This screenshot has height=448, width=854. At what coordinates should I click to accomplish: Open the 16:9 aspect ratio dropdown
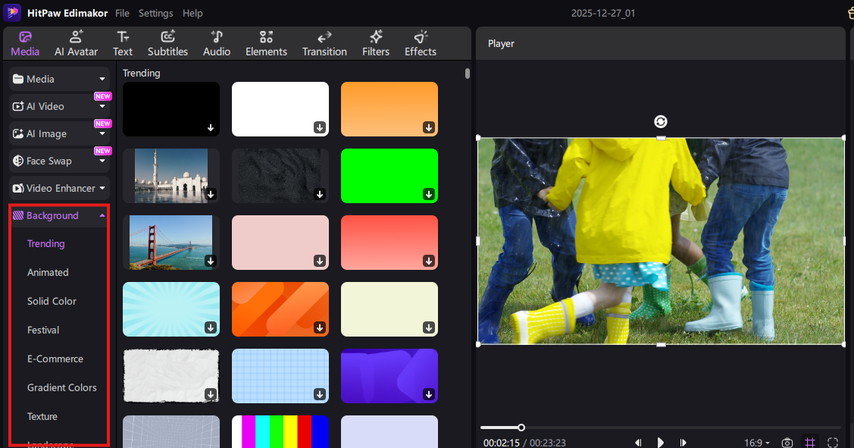pos(757,443)
